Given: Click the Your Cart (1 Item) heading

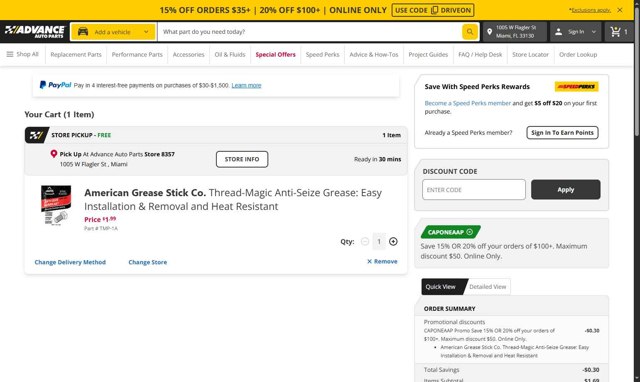Looking at the screenshot, I should click(x=59, y=114).
